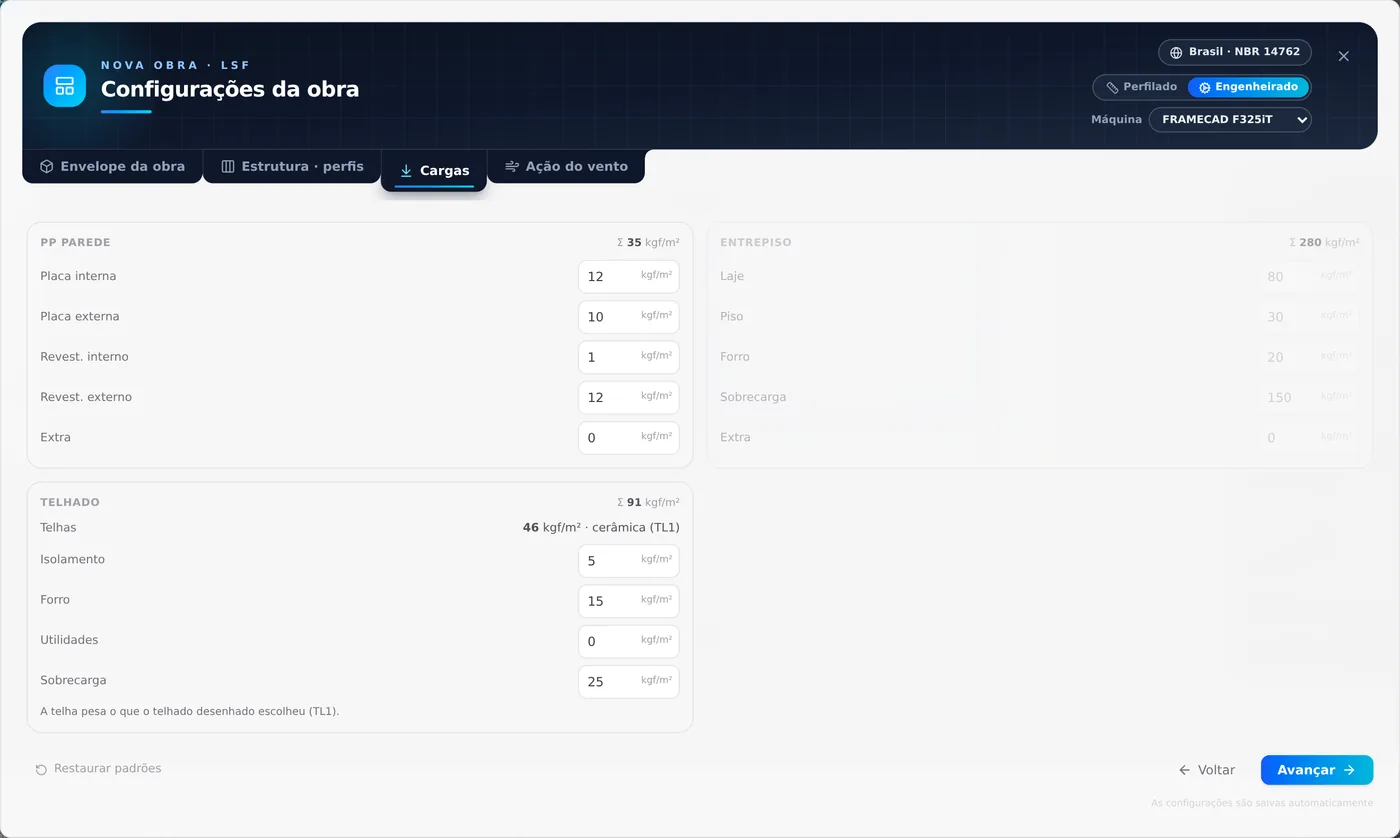Click the globe icon in the Brasil badge

[1176, 52]
